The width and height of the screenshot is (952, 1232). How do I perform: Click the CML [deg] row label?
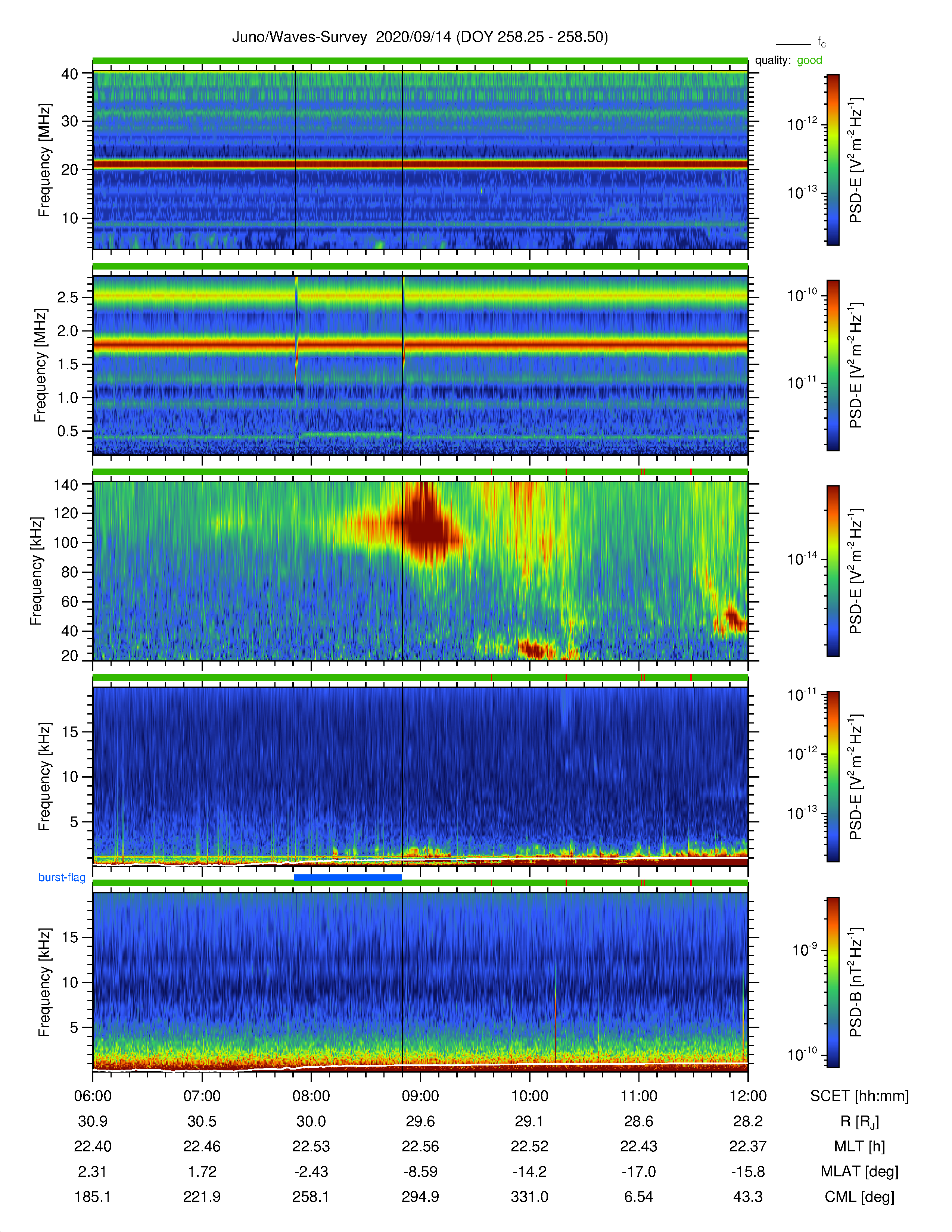pyautogui.click(x=859, y=1197)
